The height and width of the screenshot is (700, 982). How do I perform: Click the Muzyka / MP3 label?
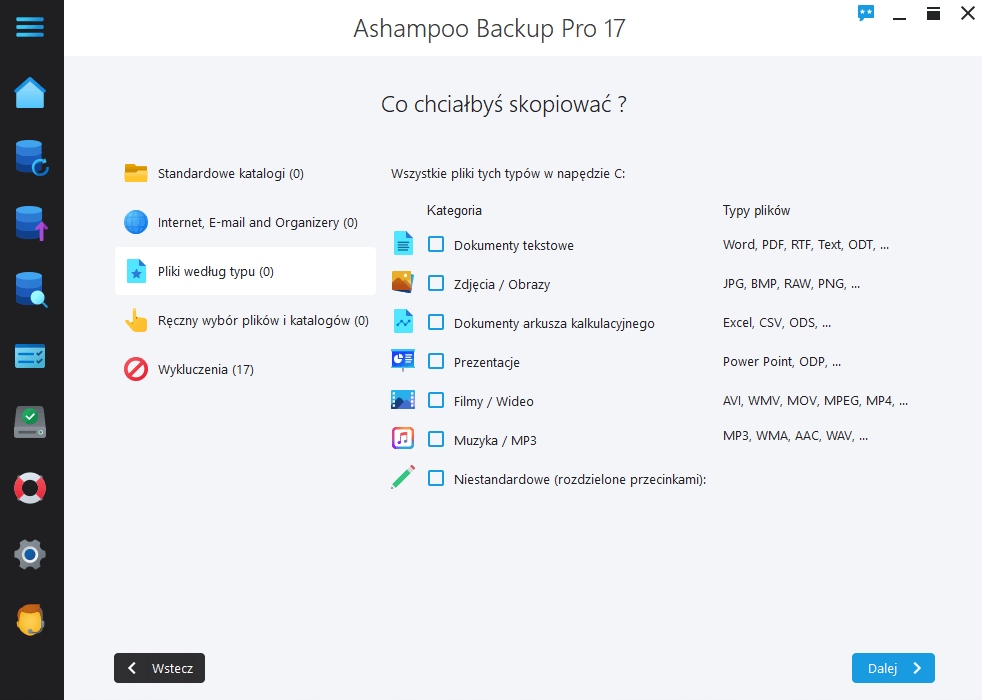click(495, 440)
